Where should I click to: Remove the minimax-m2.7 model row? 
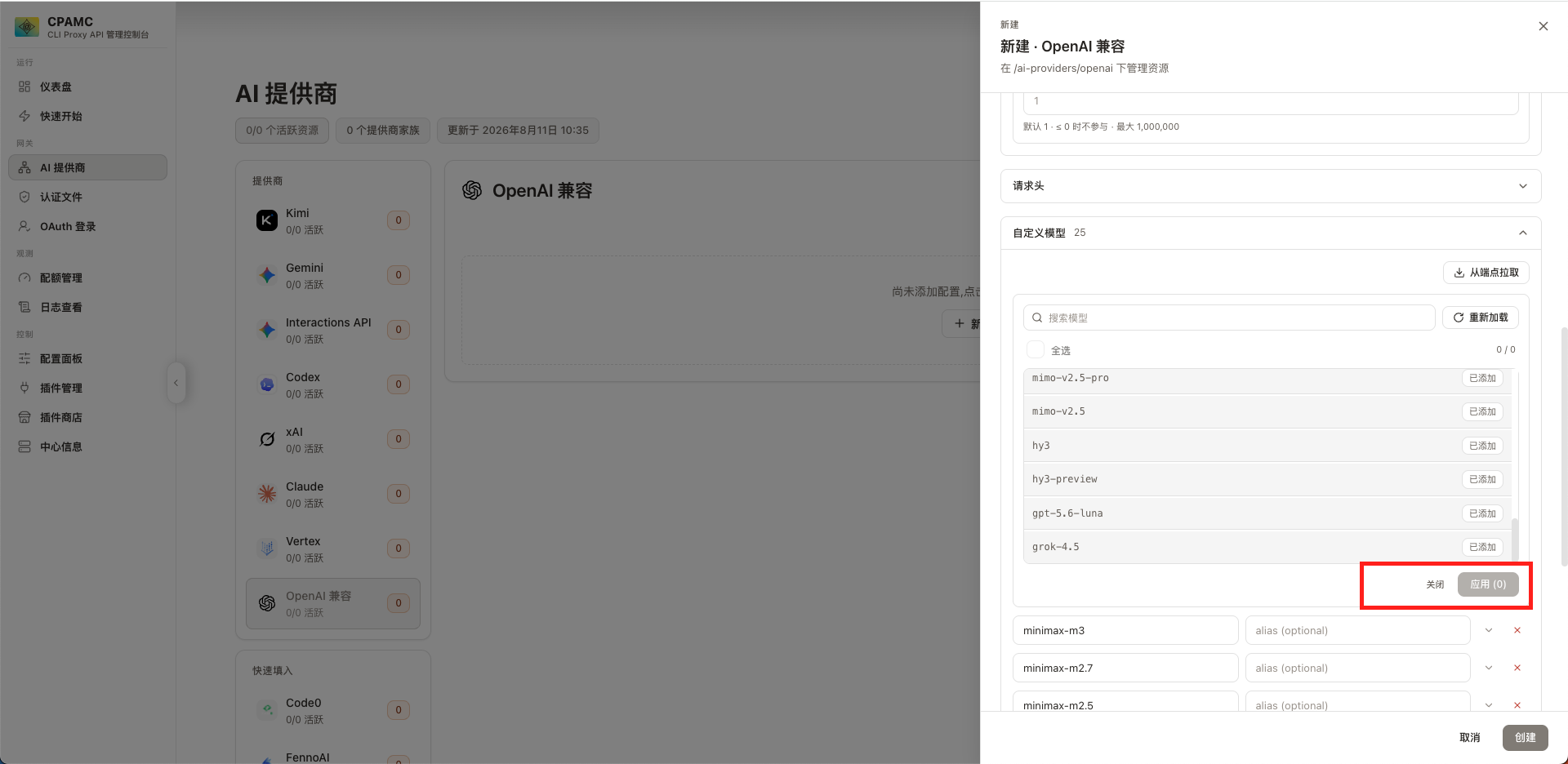click(x=1517, y=668)
